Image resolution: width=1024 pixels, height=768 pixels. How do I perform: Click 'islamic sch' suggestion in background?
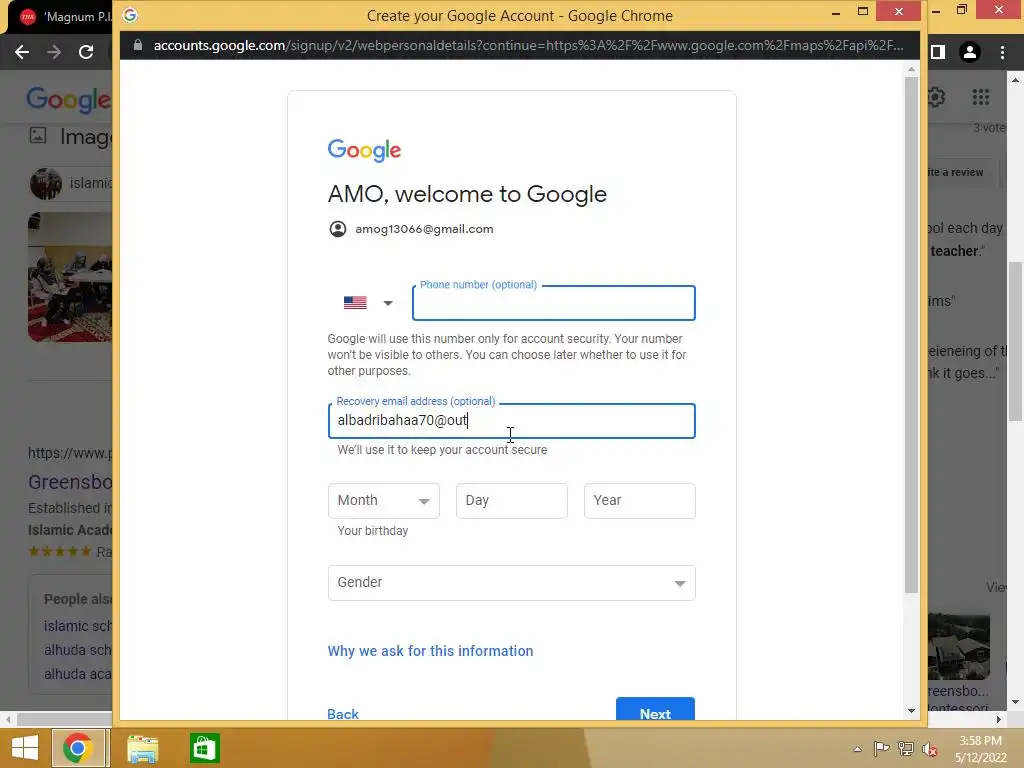78,626
